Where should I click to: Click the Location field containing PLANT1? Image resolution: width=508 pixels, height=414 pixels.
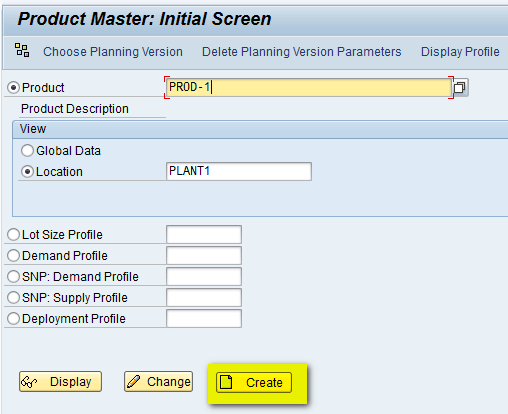(x=239, y=171)
